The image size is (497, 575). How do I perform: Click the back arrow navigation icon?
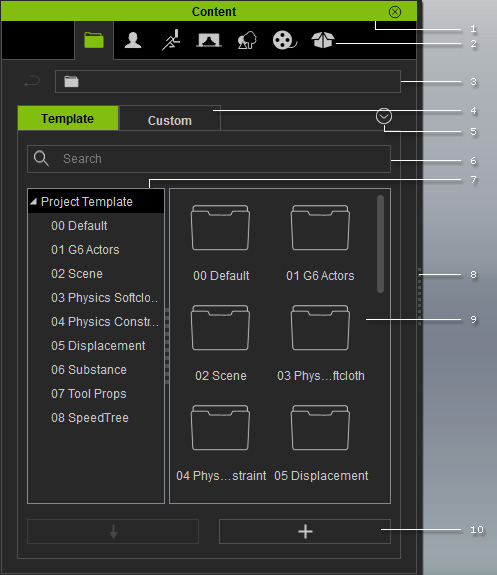tap(32, 81)
